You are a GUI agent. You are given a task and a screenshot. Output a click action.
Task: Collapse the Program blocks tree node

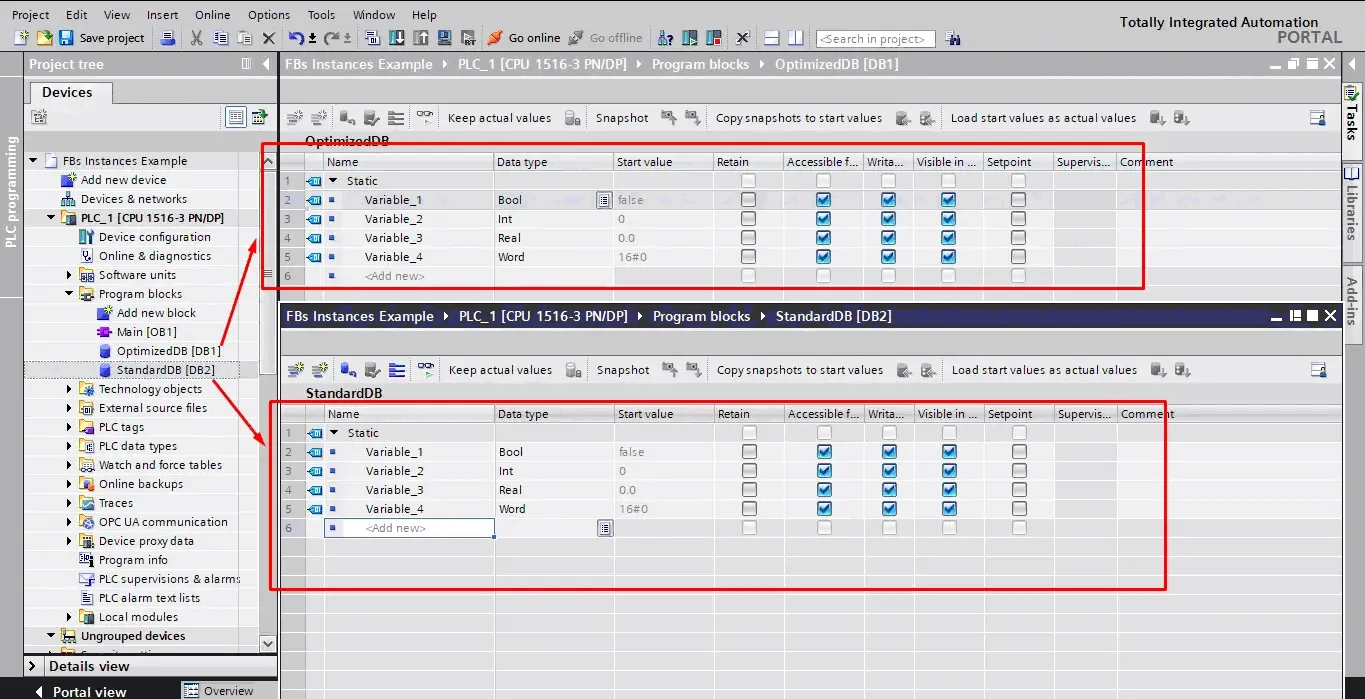point(70,294)
